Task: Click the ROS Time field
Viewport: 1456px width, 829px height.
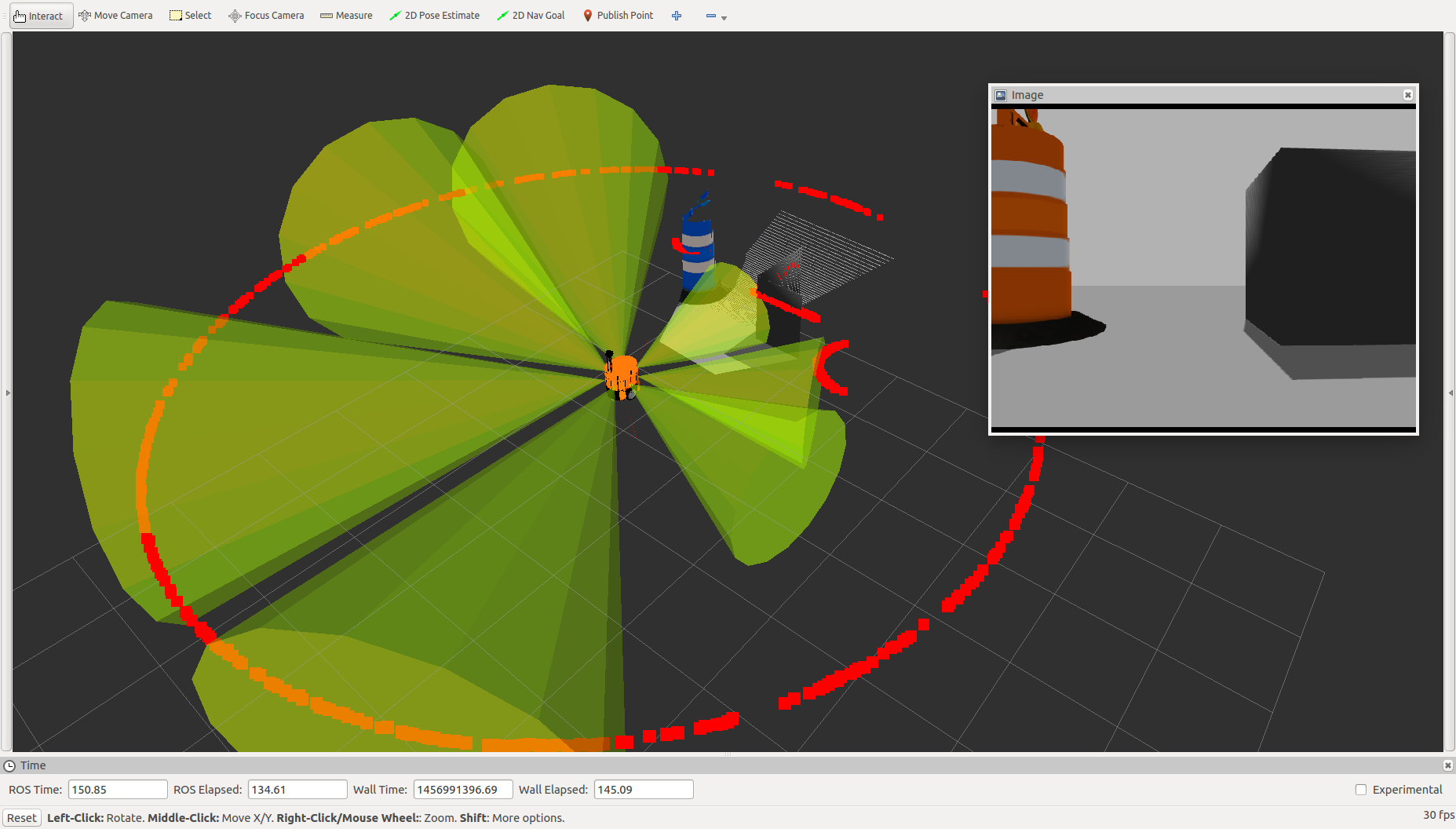Action: tap(118, 790)
